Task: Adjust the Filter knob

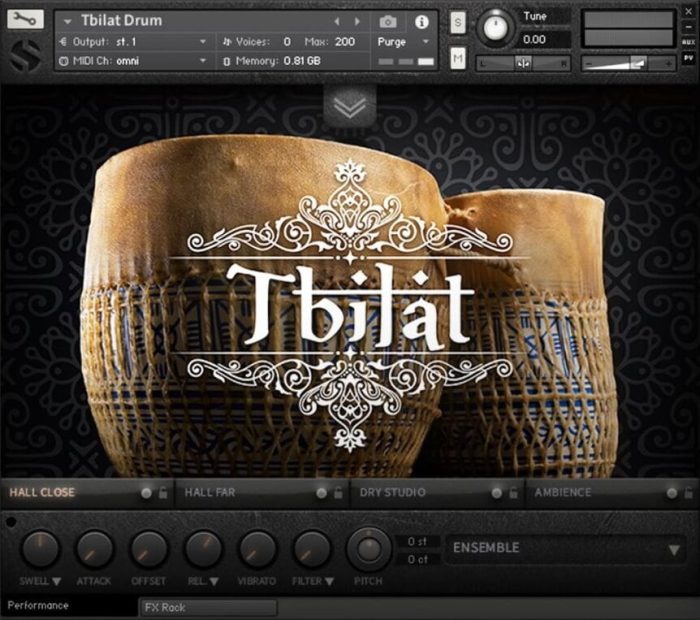Action: click(x=312, y=549)
